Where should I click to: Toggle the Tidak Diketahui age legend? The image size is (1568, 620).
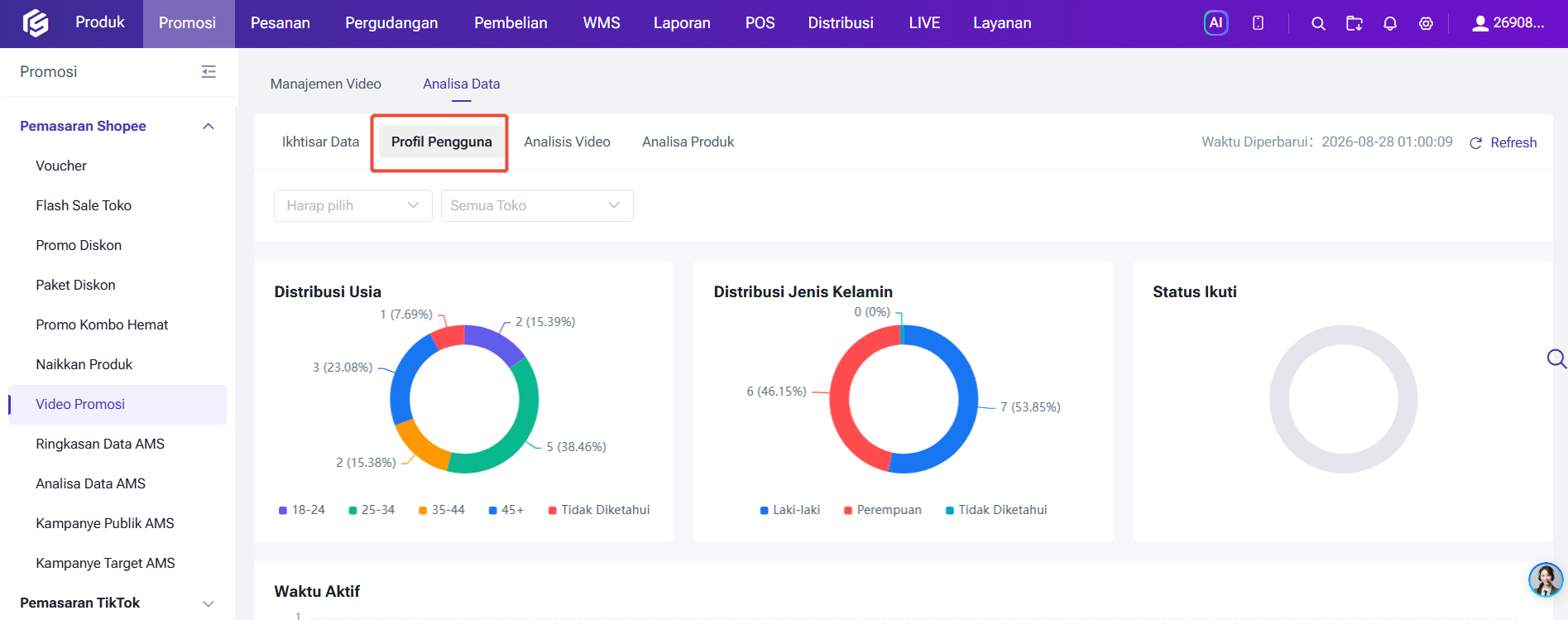[599, 510]
